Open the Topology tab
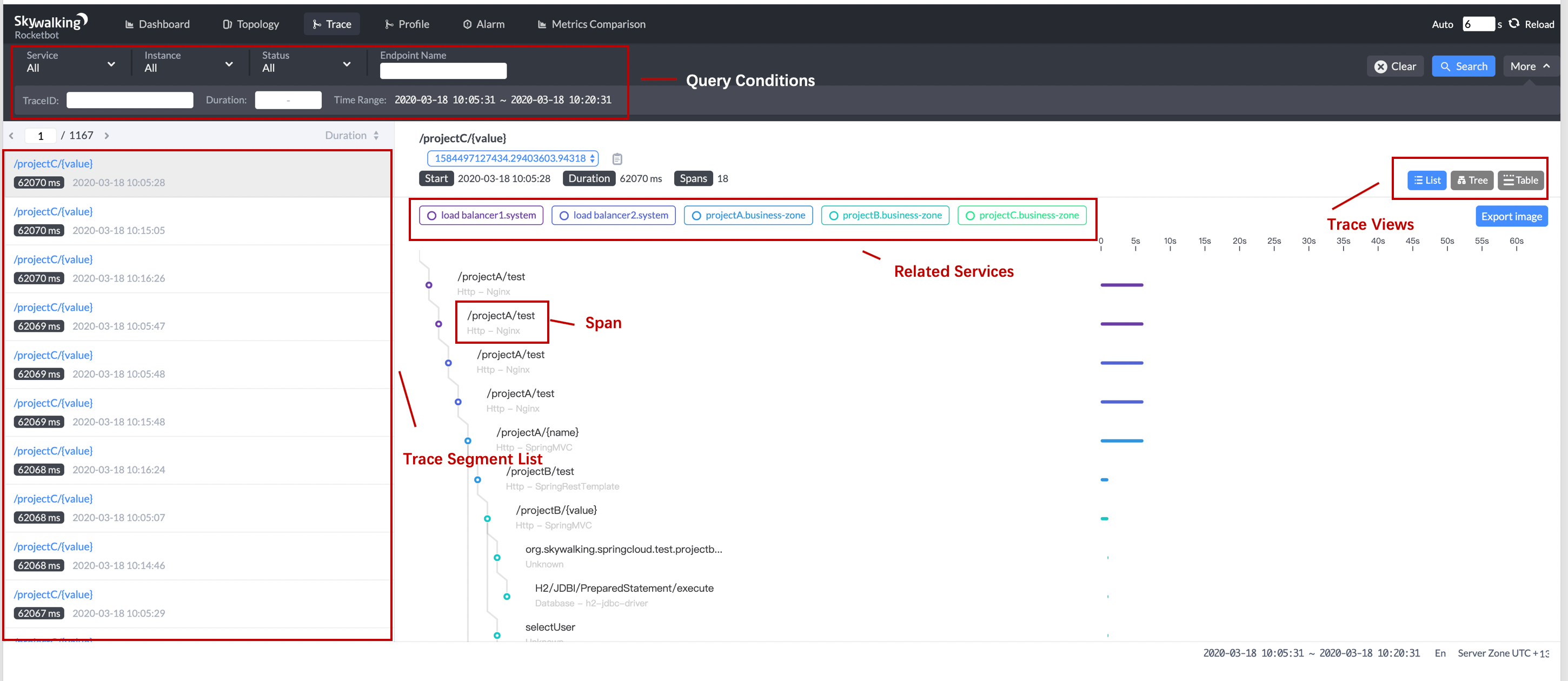 [250, 24]
